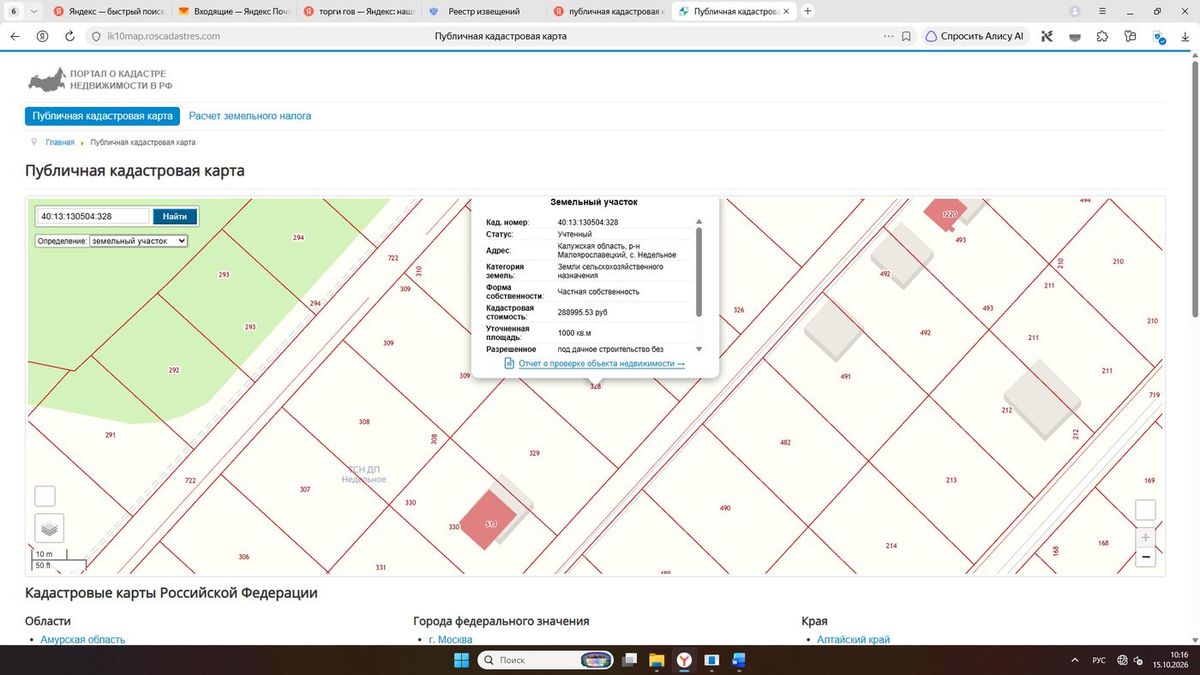Open the Алтайский край link
1200x675 pixels.
pos(853,640)
